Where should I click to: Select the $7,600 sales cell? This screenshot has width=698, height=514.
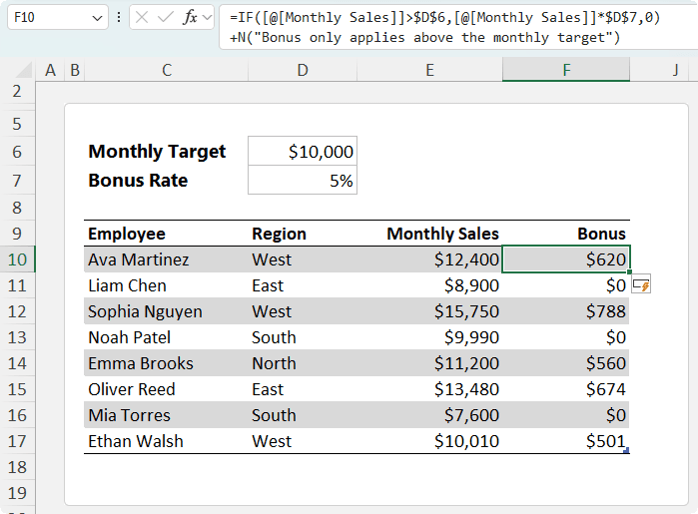[430, 415]
